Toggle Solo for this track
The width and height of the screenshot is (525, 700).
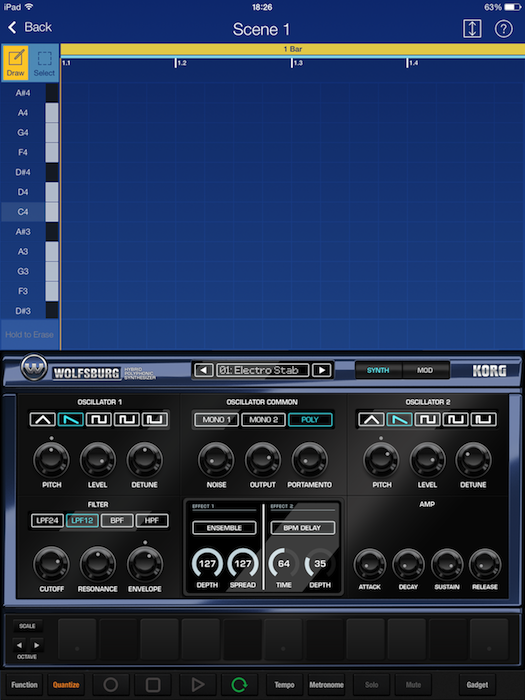(x=371, y=684)
